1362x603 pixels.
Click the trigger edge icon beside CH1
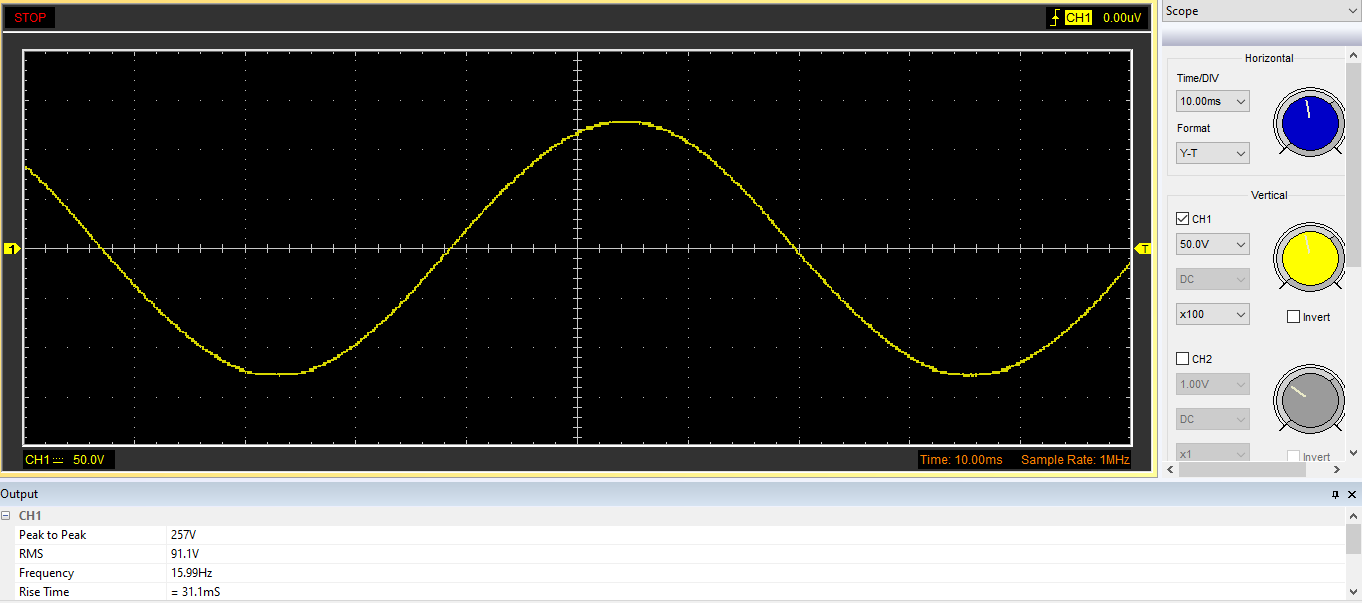point(1055,18)
